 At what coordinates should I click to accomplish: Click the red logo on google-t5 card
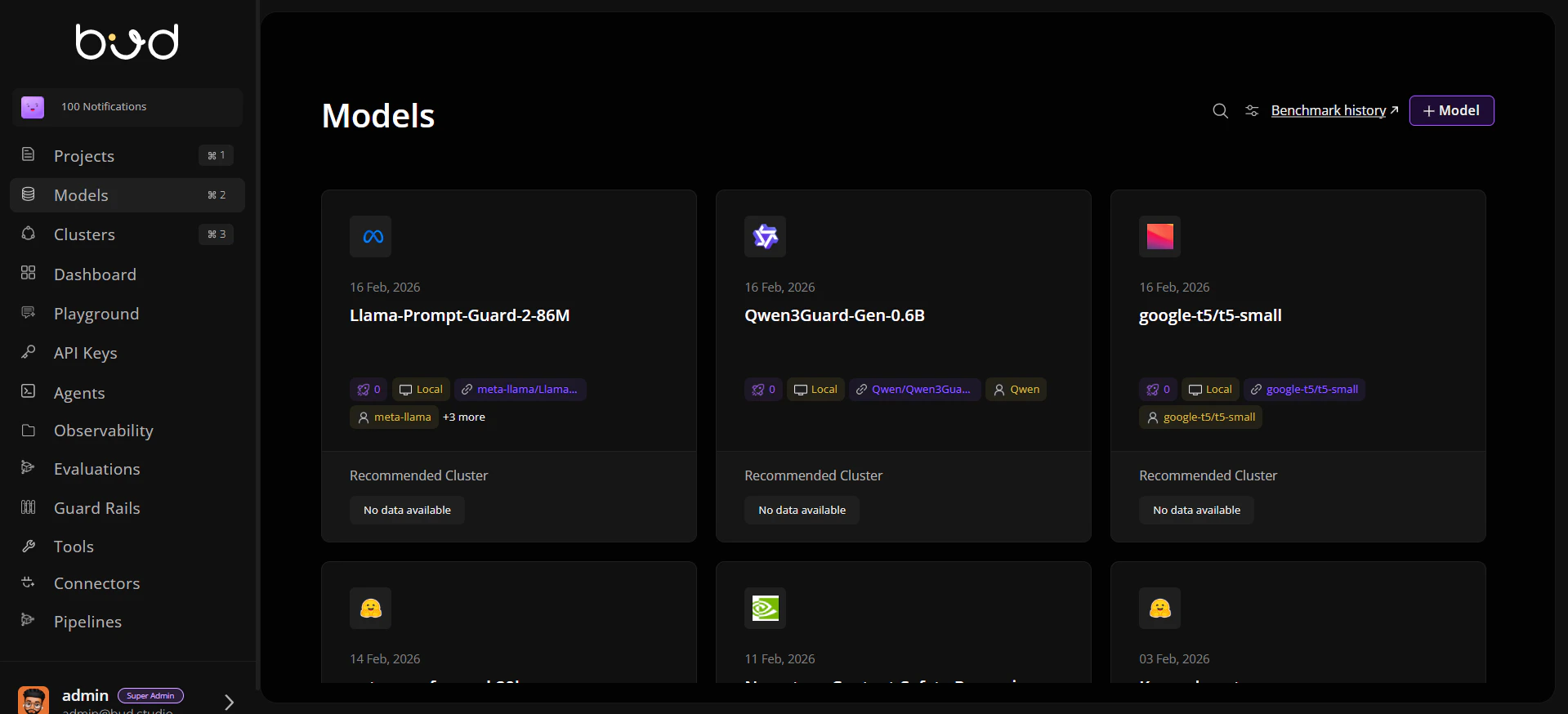(1160, 237)
